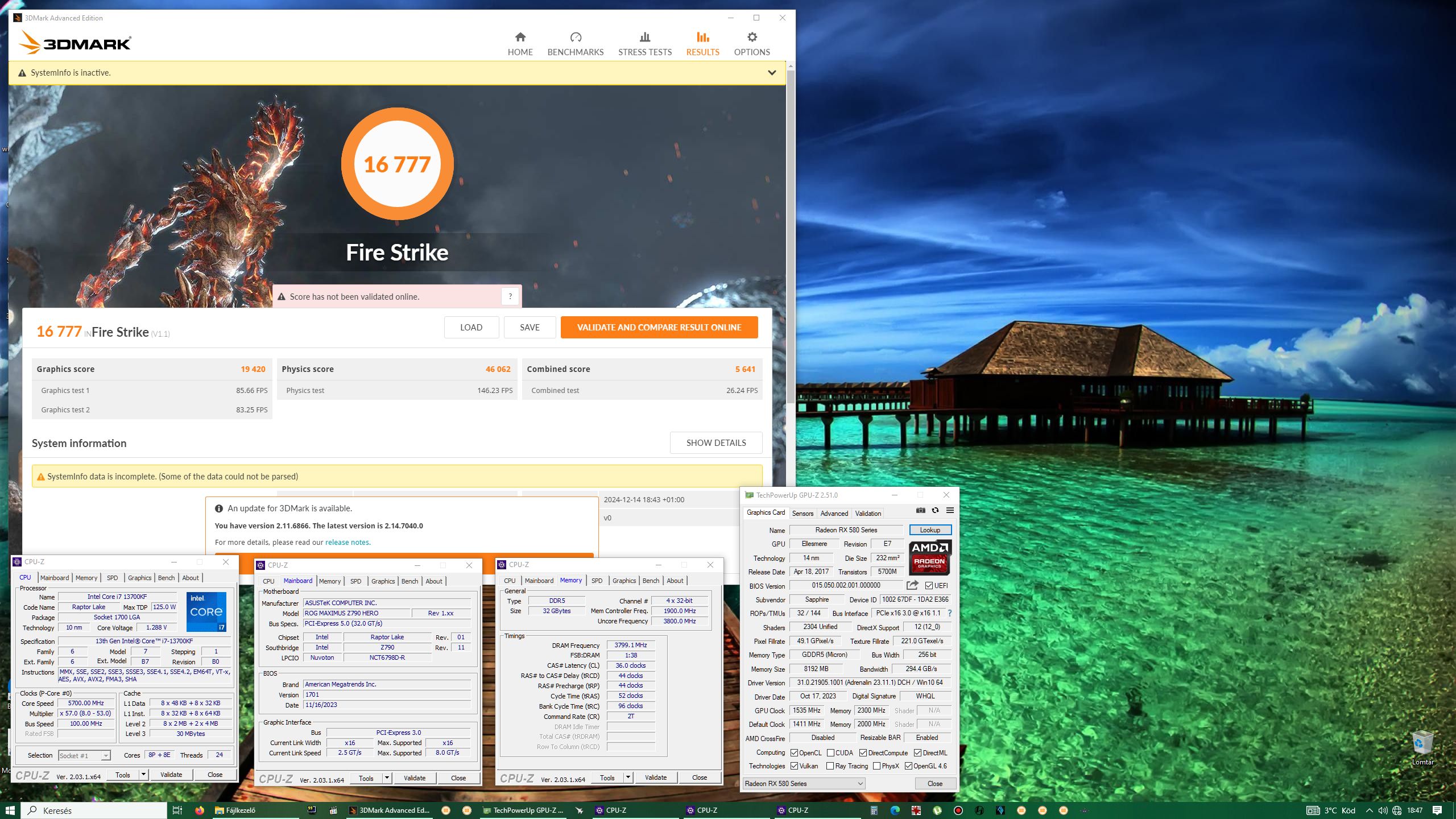
Task: Select the Lomtár recycle bin desktop icon
Action: [x=1422, y=748]
